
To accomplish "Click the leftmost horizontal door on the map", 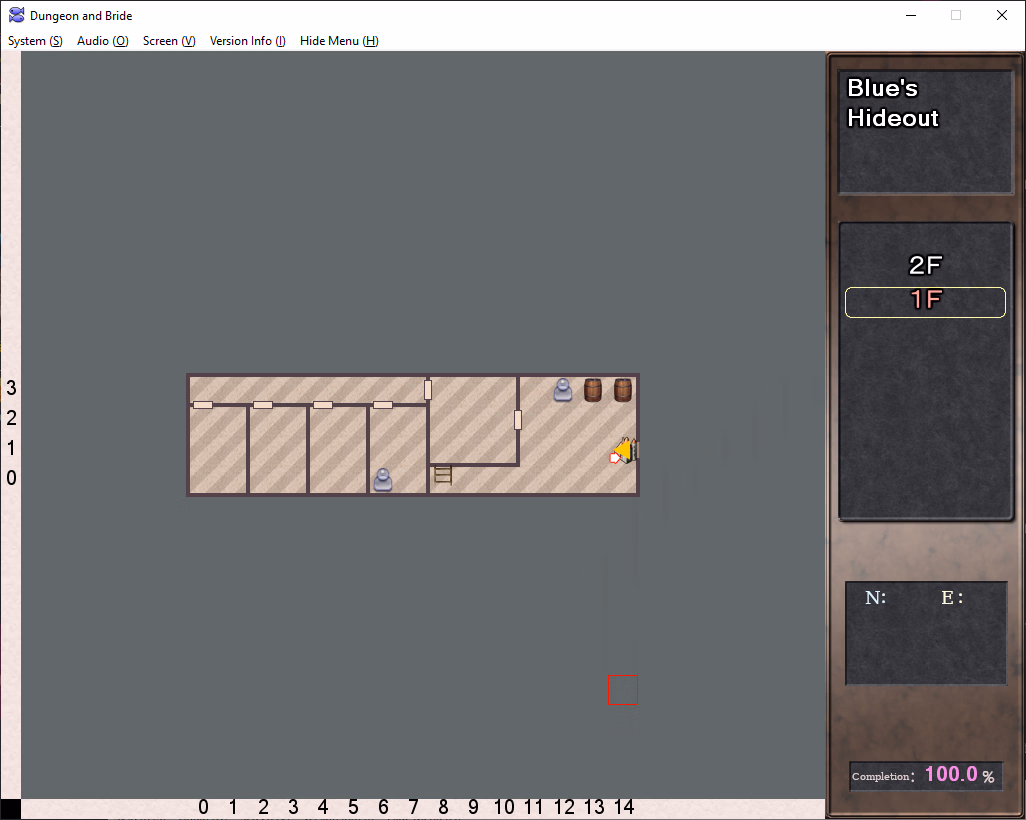I will pyautogui.click(x=203, y=405).
